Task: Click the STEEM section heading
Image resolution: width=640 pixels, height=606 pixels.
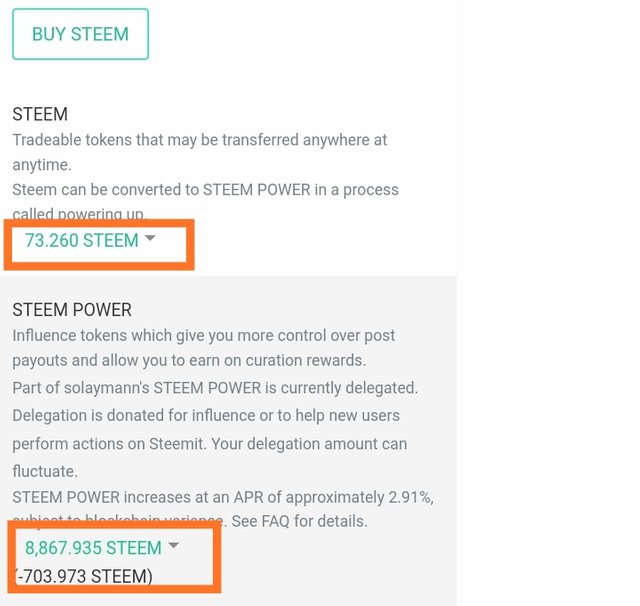Action: point(40,115)
